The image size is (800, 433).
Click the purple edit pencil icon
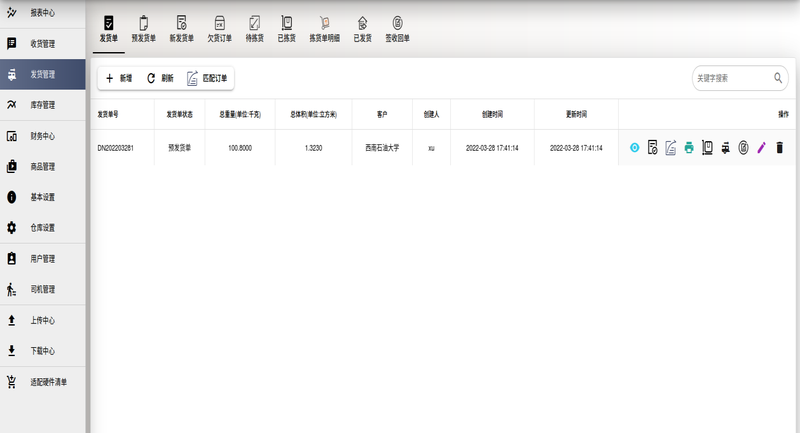click(761, 148)
